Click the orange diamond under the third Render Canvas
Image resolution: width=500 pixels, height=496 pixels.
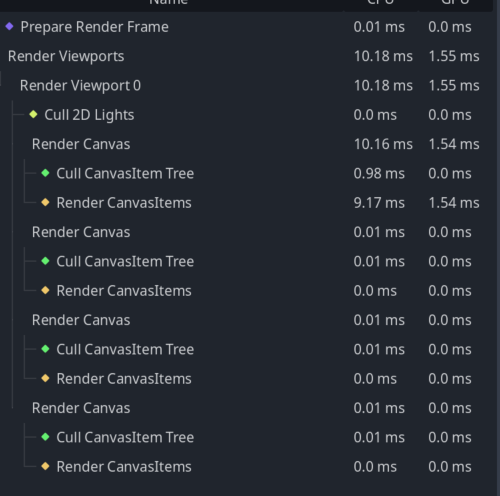45,378
